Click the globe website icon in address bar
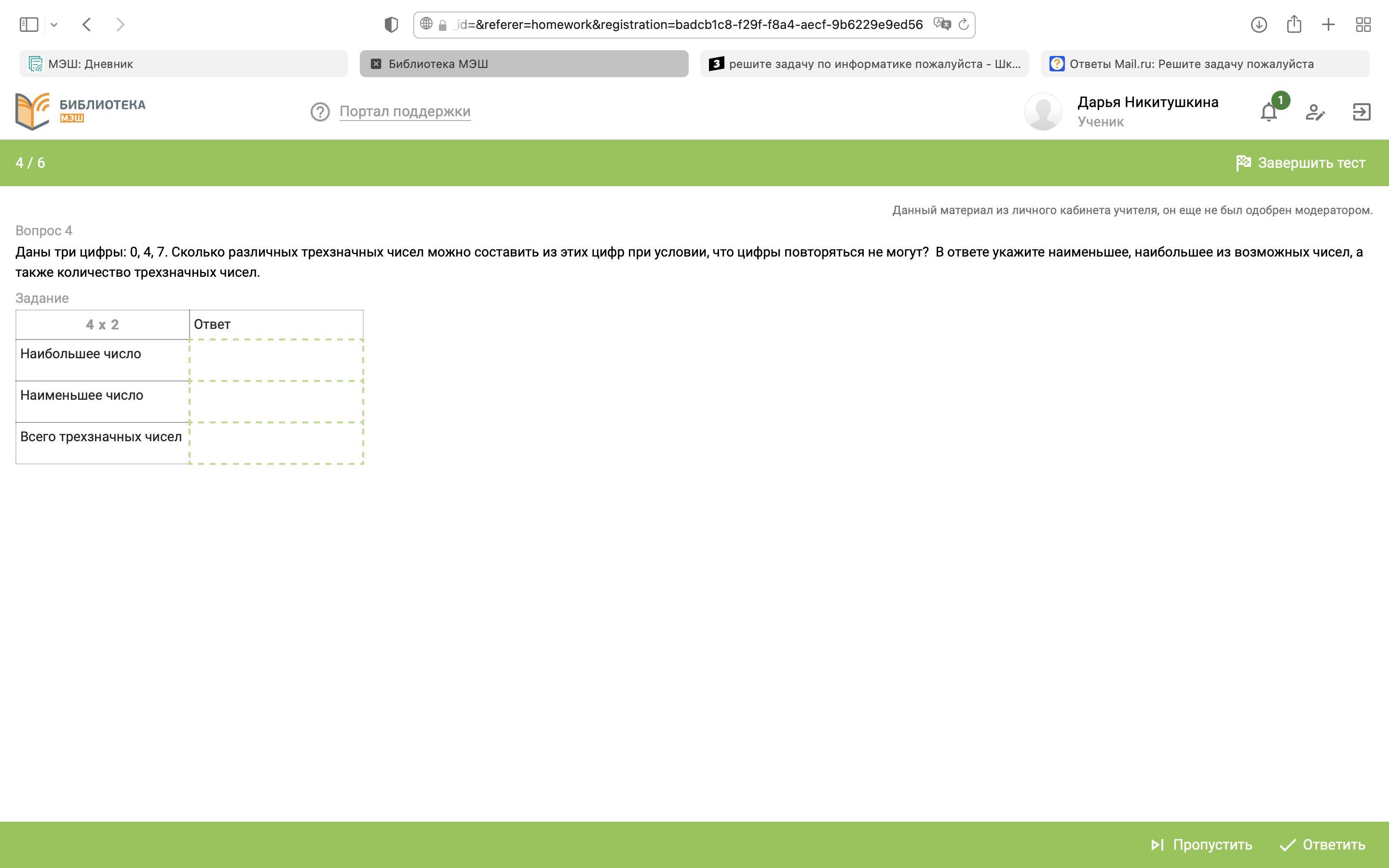The image size is (1389, 868). [x=426, y=24]
